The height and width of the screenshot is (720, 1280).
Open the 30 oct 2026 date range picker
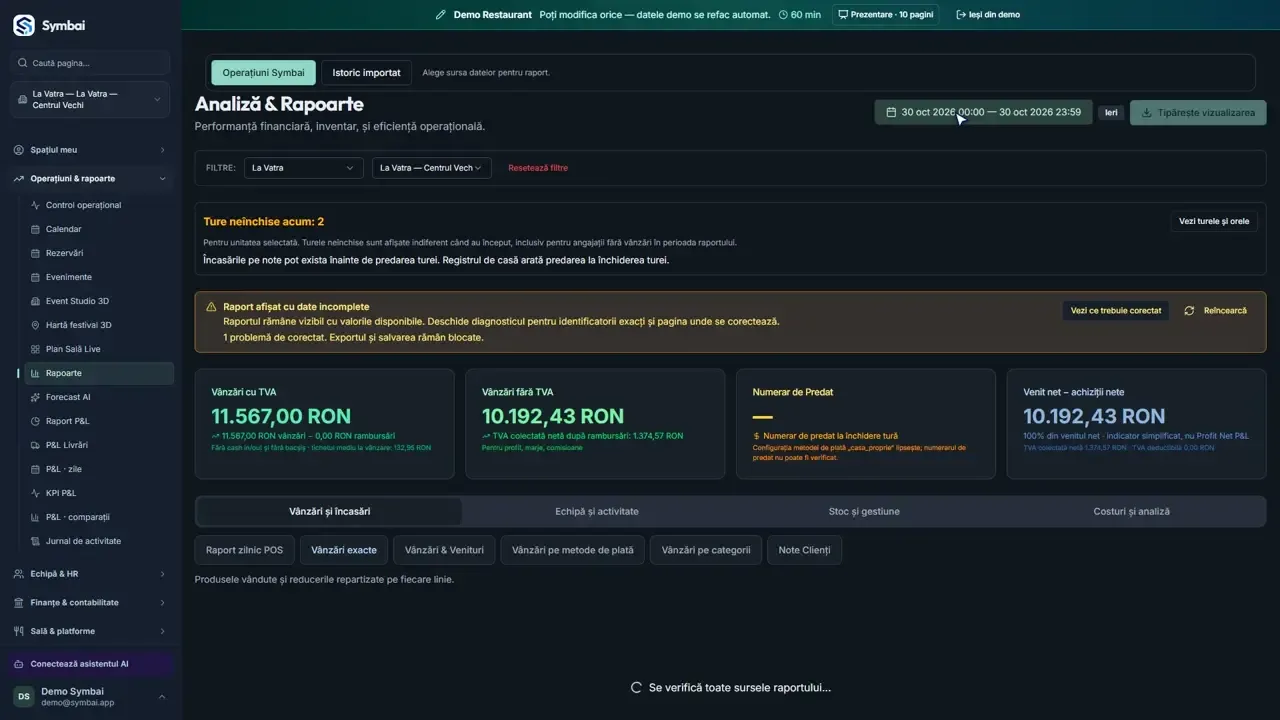click(x=983, y=112)
